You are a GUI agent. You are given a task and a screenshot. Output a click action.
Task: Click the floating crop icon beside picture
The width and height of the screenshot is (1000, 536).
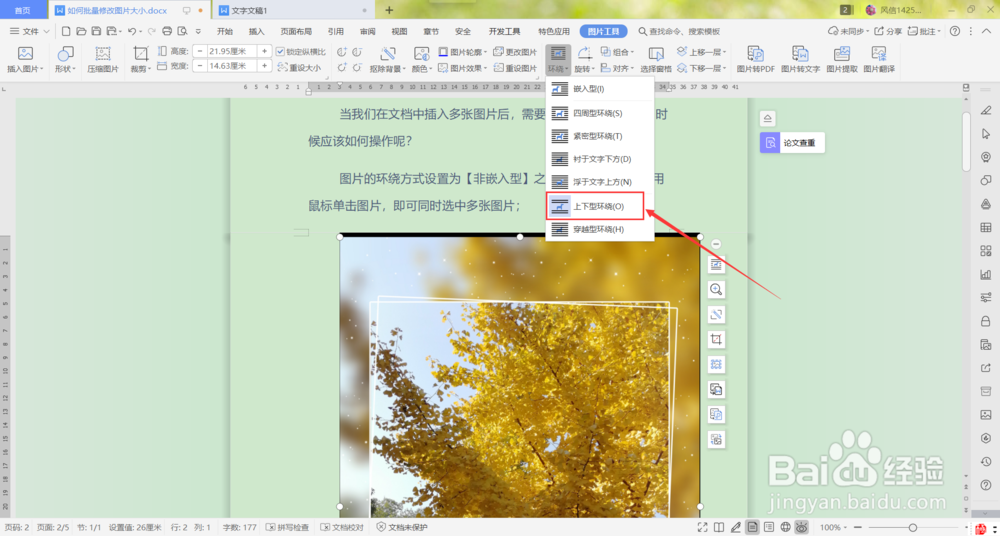pos(716,339)
